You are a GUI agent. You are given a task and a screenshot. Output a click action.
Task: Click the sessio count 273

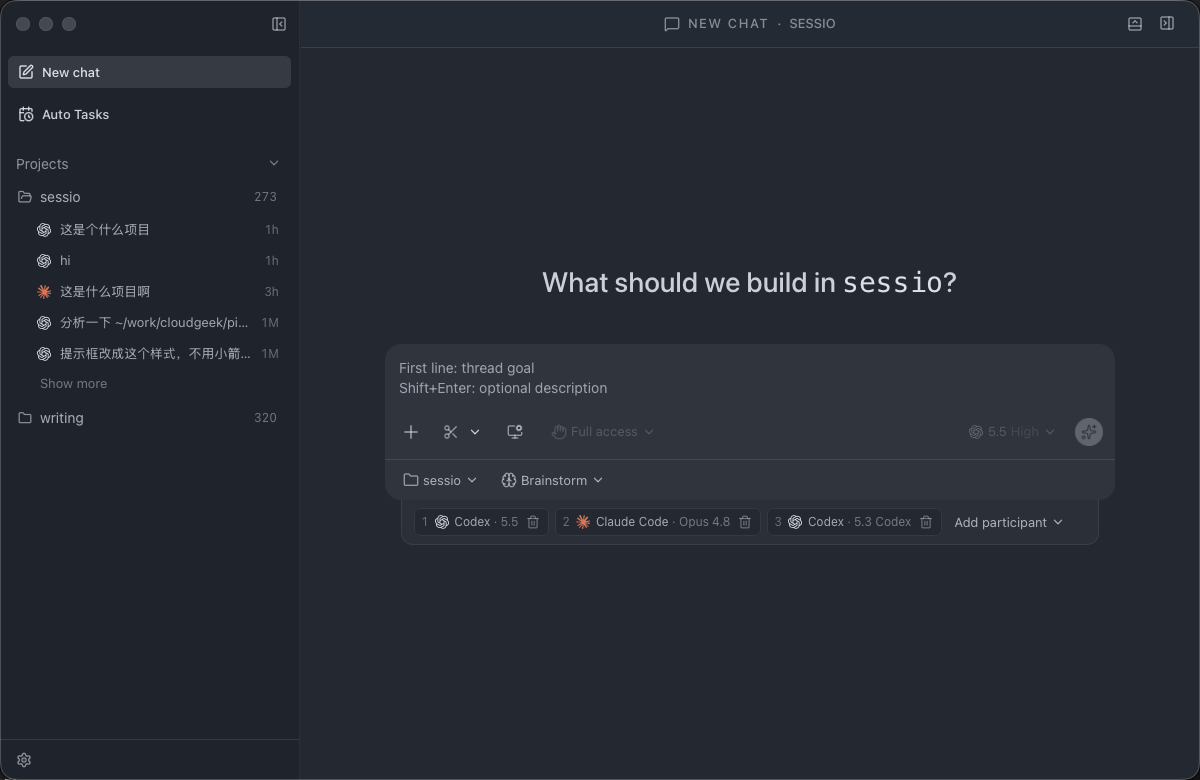click(x=265, y=197)
